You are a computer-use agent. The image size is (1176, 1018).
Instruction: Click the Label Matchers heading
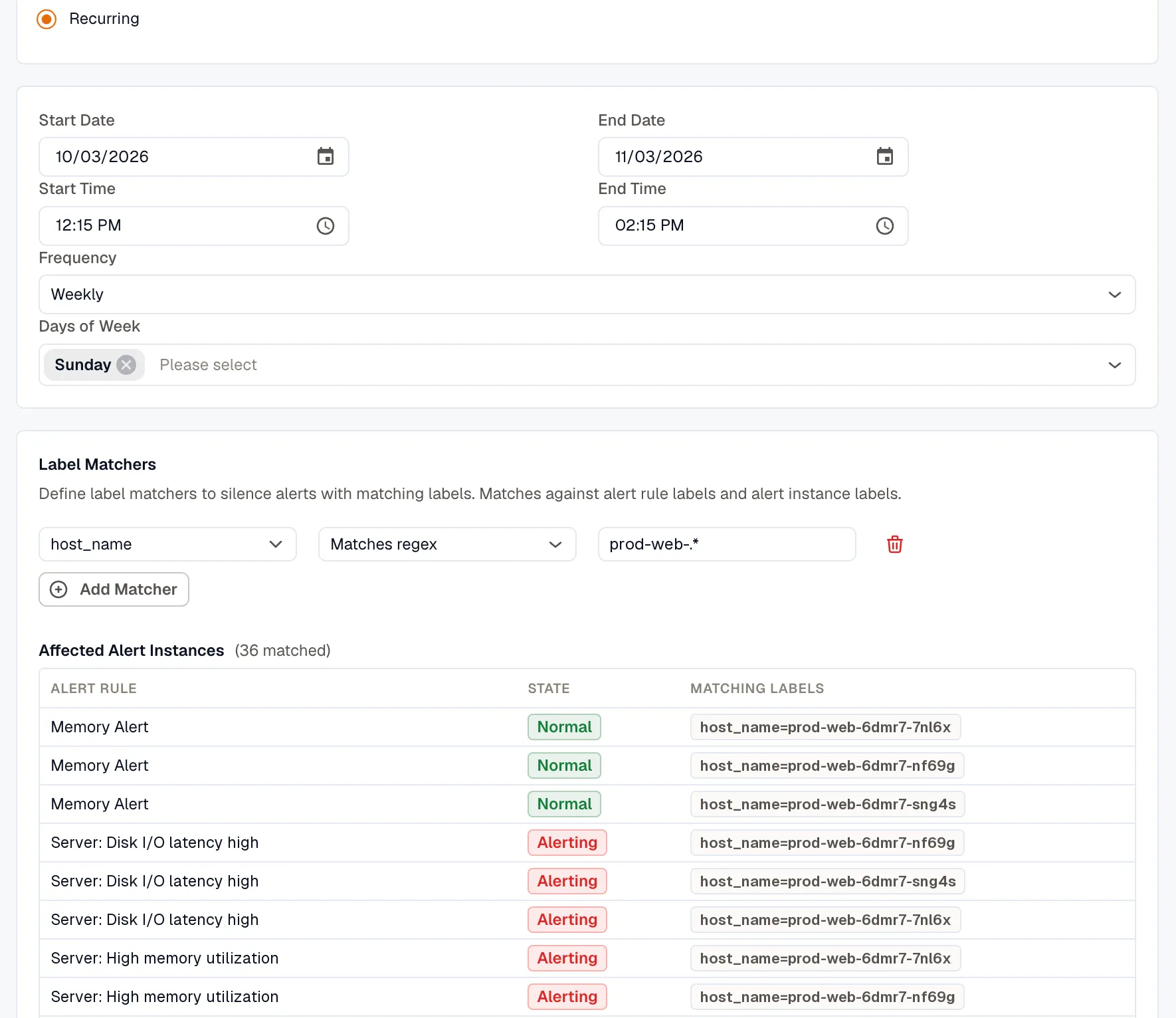(97, 464)
